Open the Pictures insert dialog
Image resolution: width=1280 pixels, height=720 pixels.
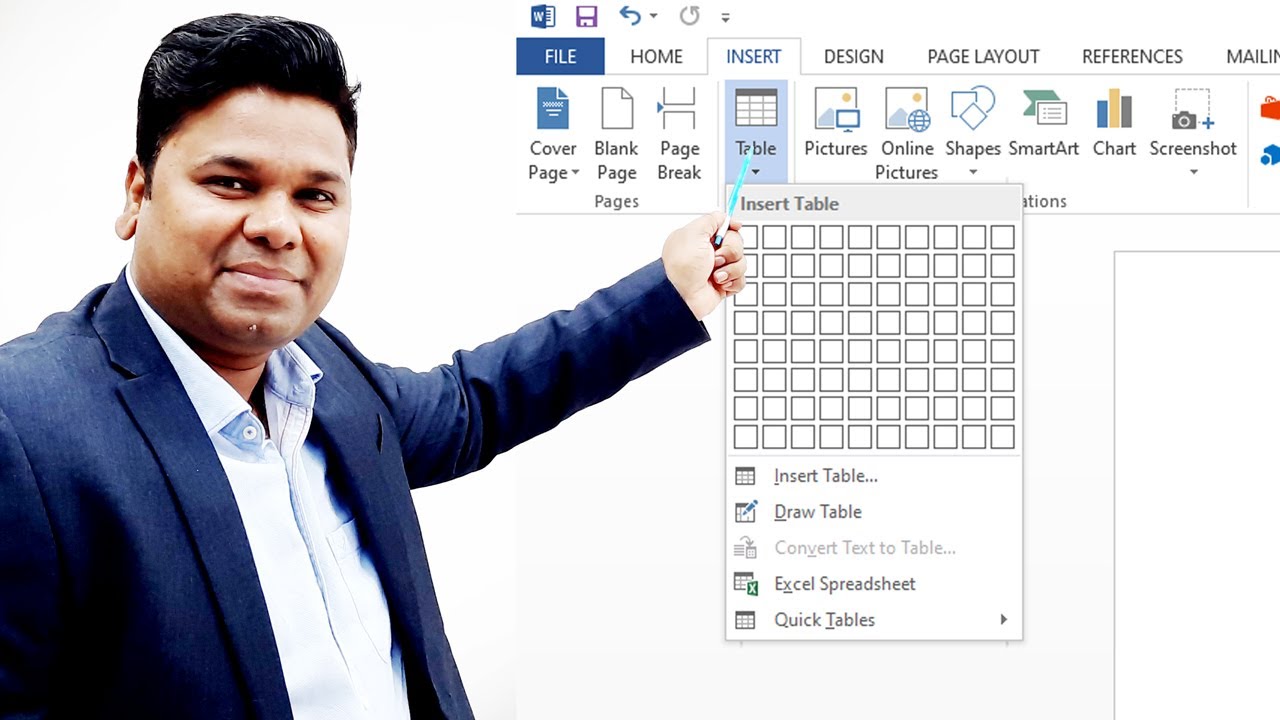(835, 125)
